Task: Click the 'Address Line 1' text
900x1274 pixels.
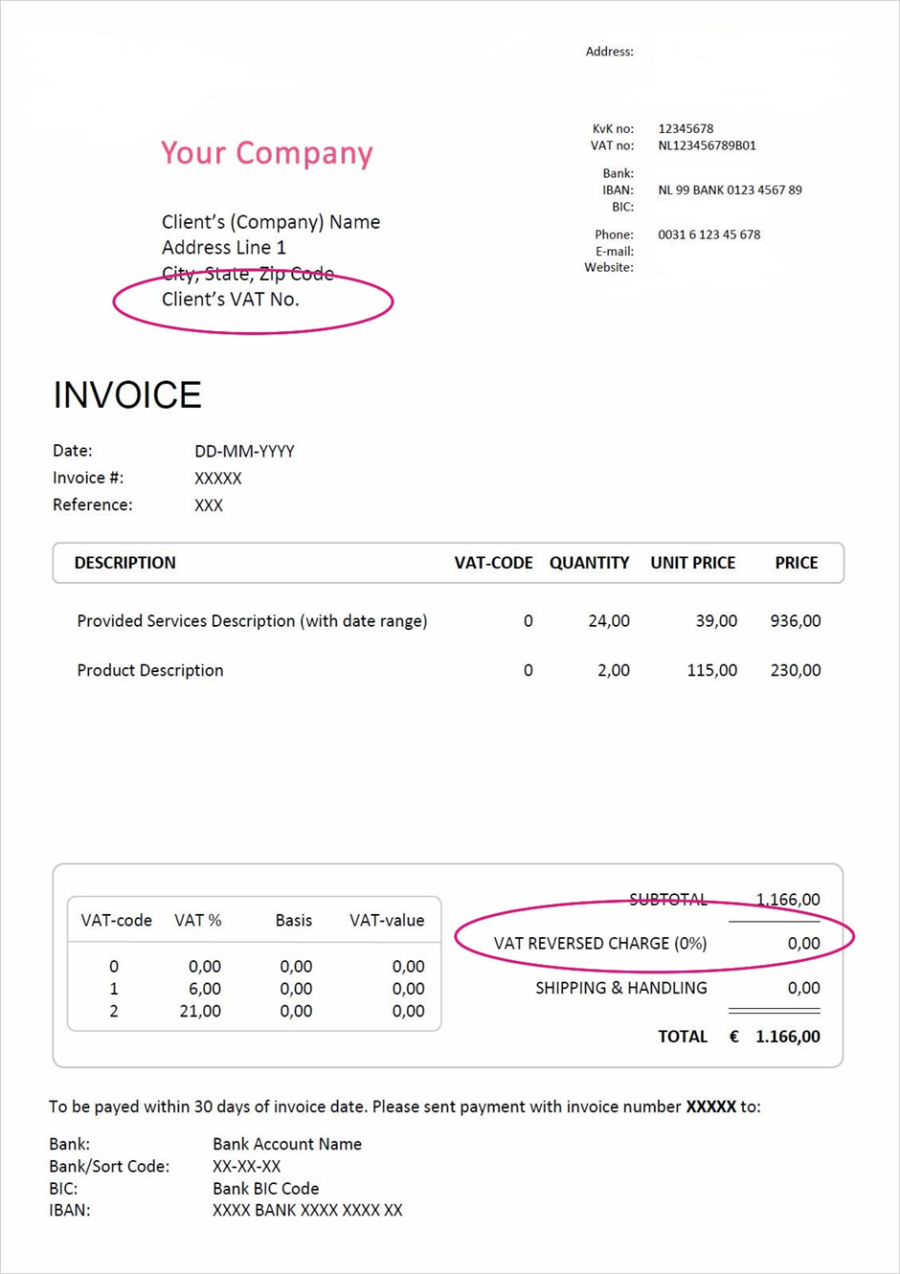Action: [x=224, y=248]
